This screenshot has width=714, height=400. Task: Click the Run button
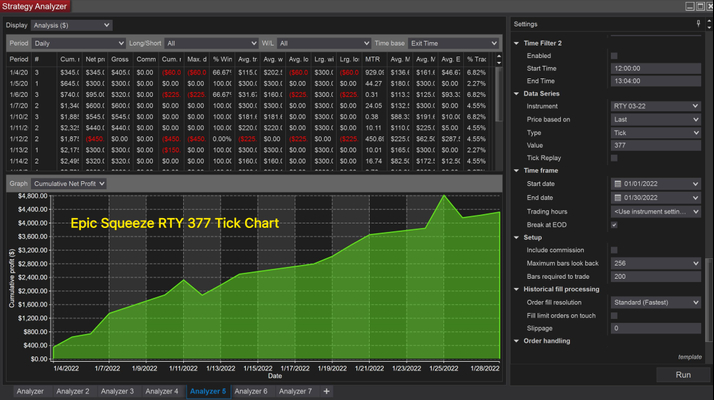683,374
